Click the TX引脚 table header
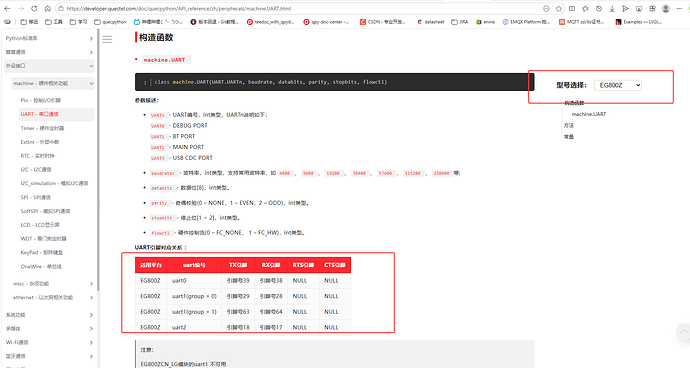 (x=238, y=265)
